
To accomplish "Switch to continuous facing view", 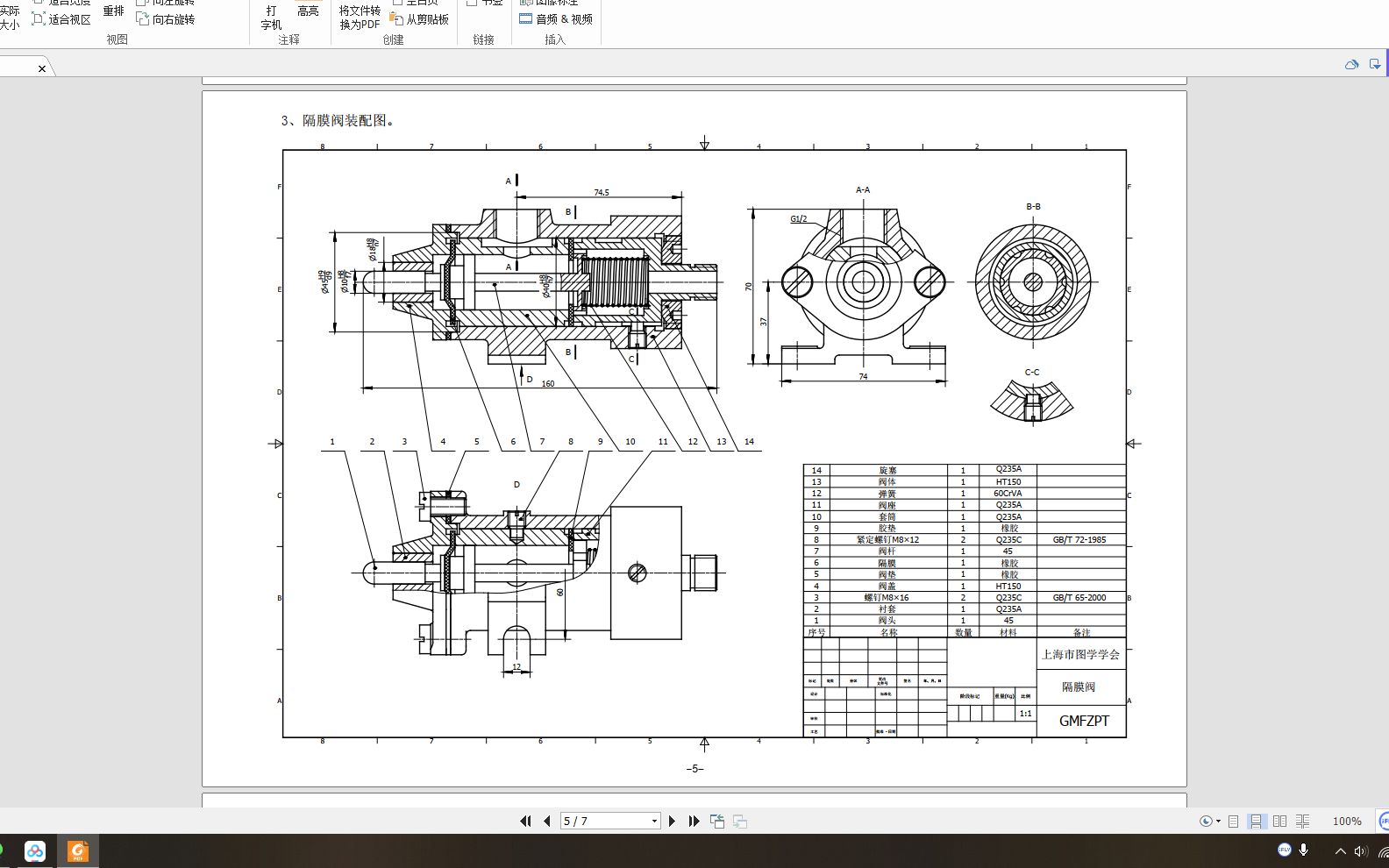I will tap(1302, 821).
